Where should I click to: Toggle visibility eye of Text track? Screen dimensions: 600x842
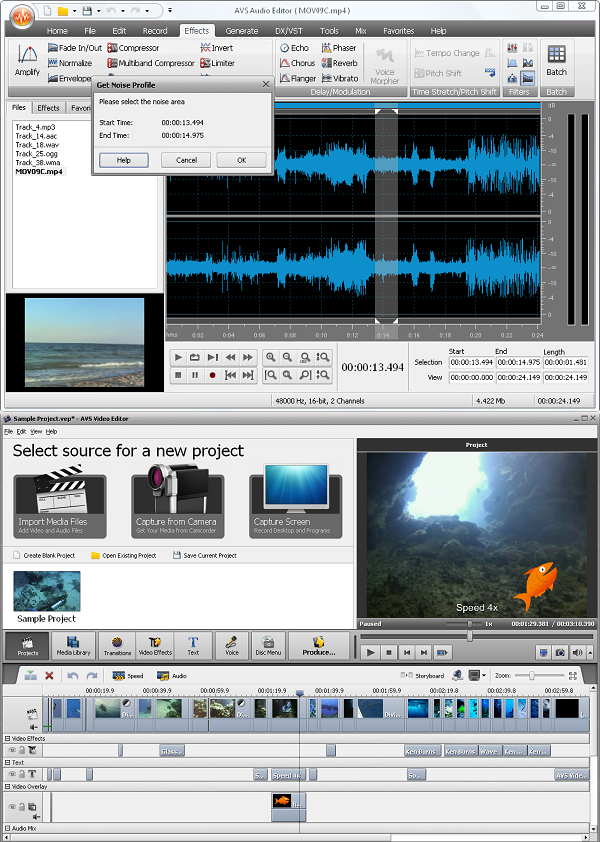pos(12,774)
